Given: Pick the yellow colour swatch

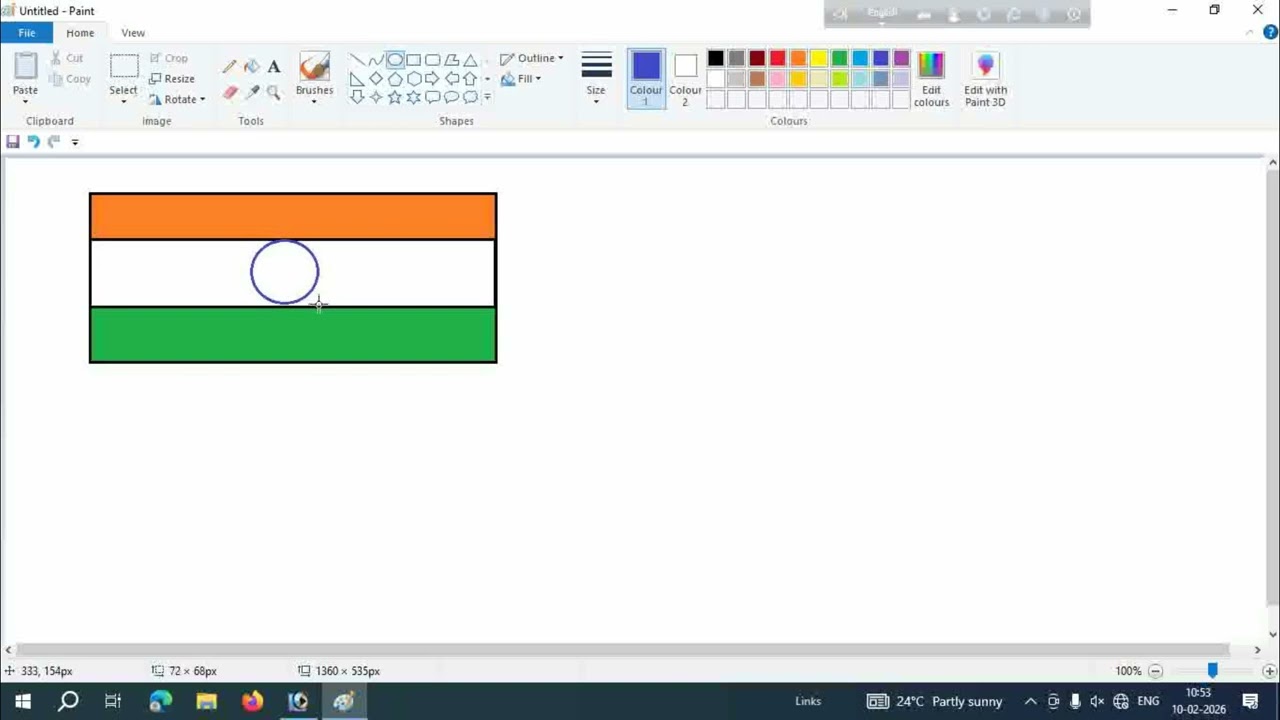Looking at the screenshot, I should click(x=819, y=58).
